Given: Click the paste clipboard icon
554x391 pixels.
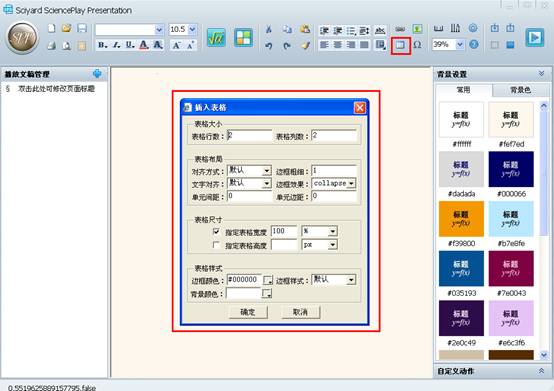Looking at the screenshot, I should coord(305,29).
